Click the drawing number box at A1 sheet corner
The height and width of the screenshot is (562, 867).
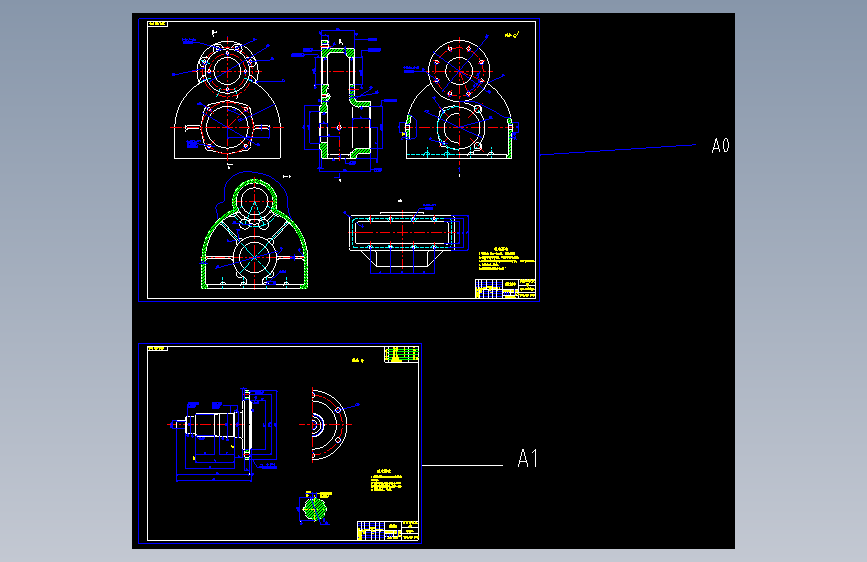158,349
